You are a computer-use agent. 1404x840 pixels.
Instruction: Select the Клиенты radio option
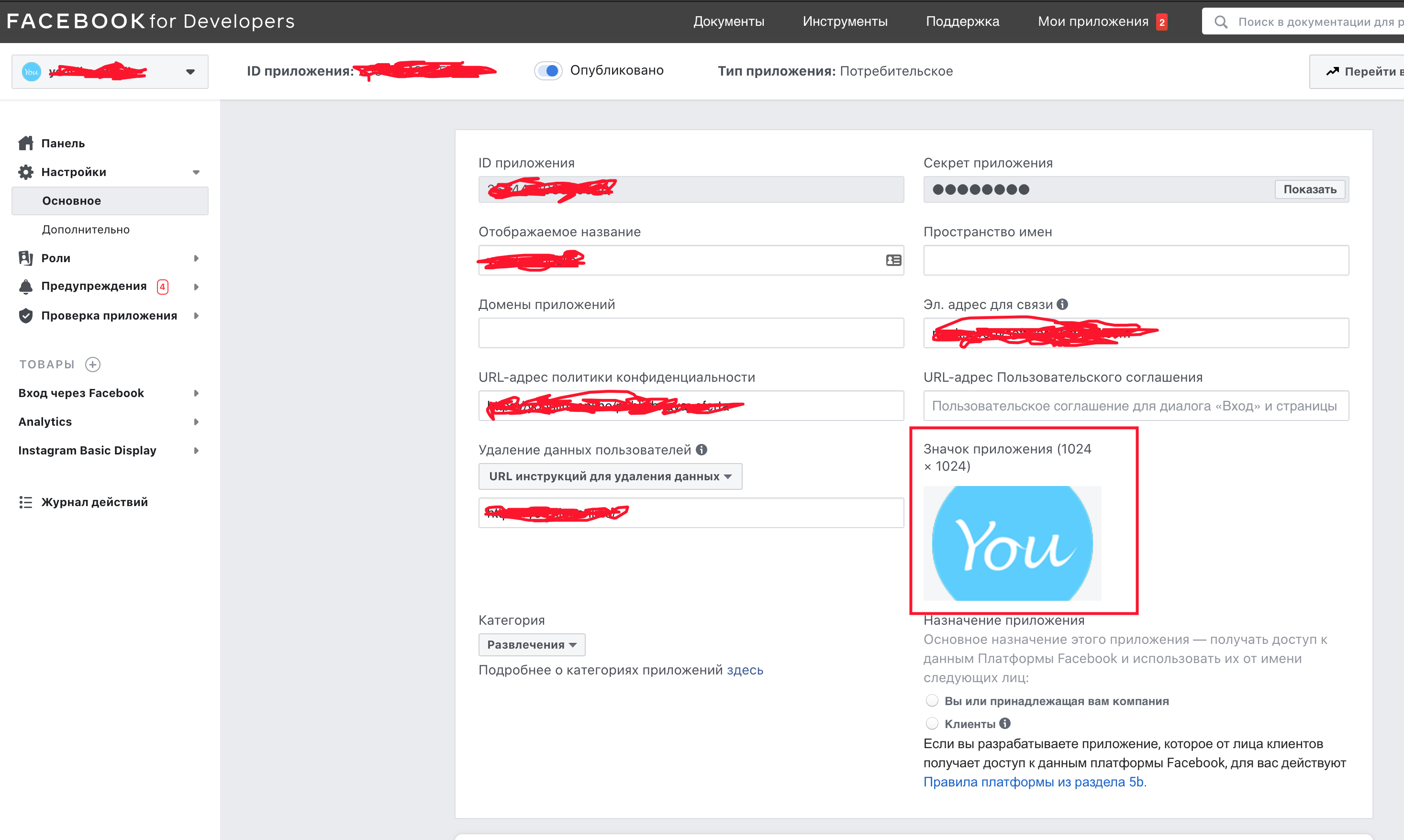[x=932, y=723]
